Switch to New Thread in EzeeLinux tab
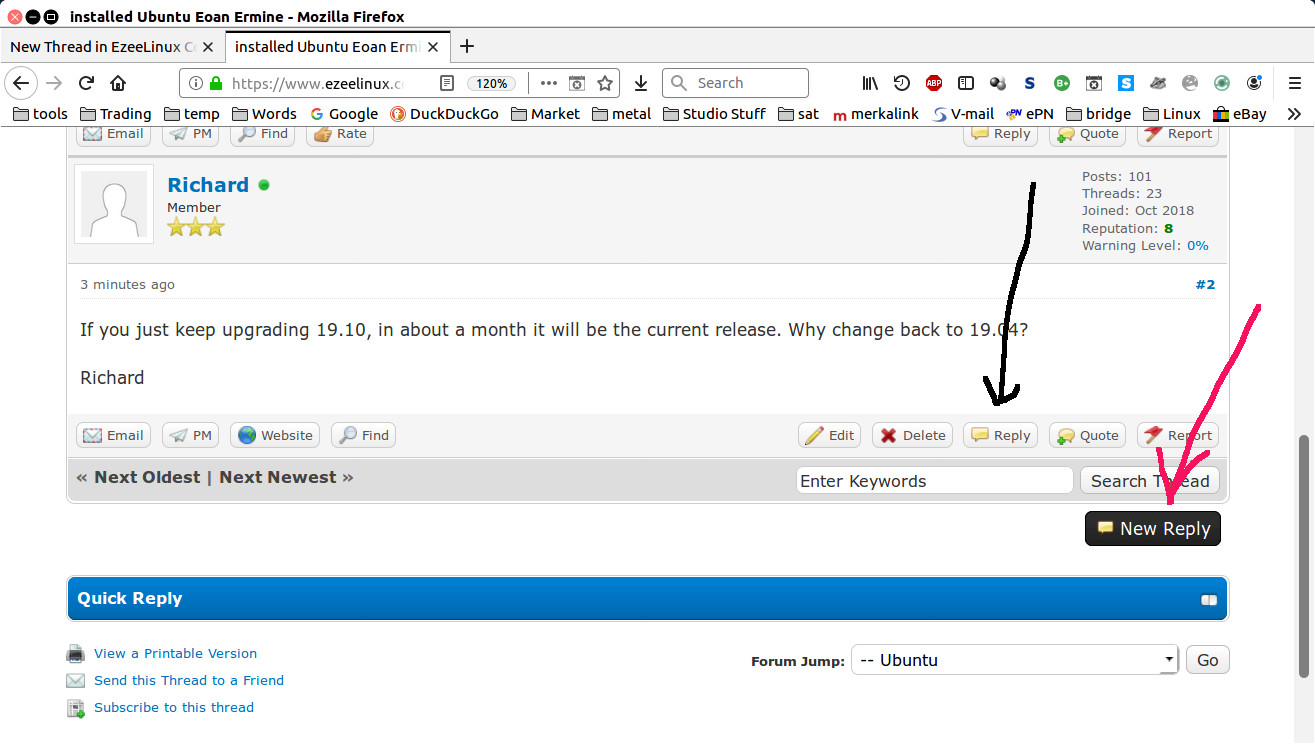Screen dimensions: 1315x744 102,47
